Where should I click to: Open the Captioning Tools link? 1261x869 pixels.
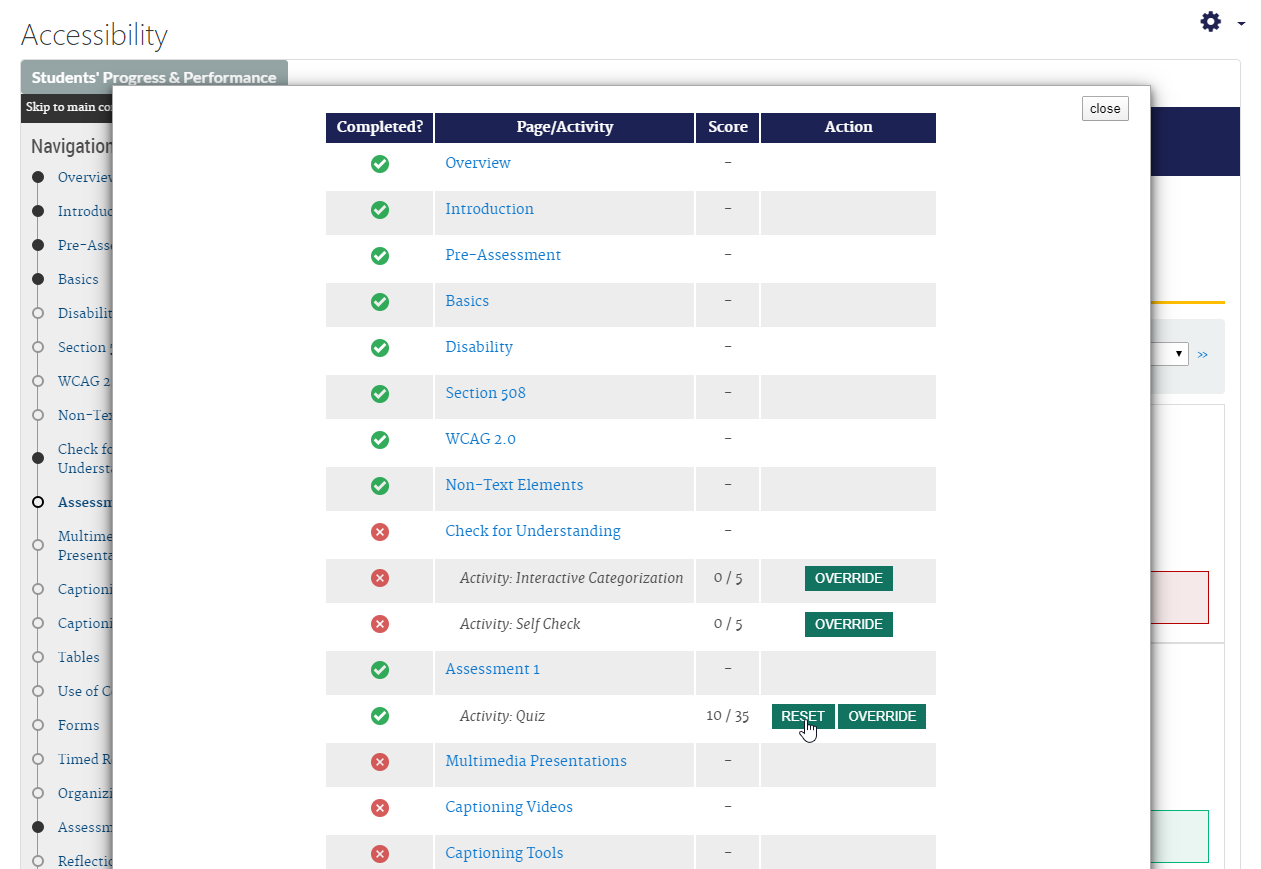tap(504, 853)
